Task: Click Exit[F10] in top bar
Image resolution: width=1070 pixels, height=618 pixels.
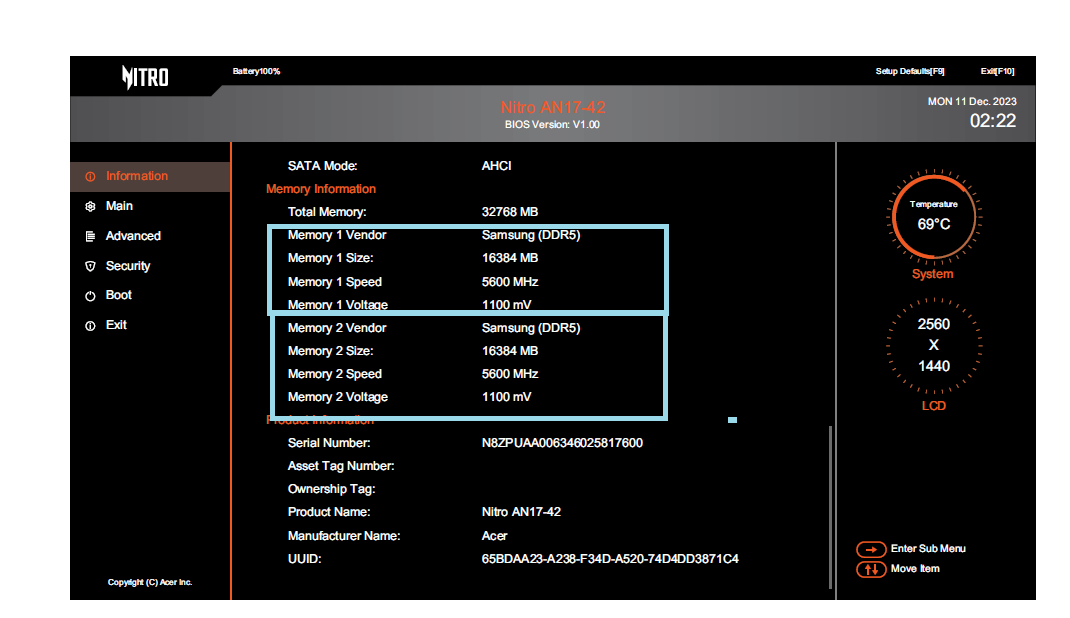Action: coord(997,71)
